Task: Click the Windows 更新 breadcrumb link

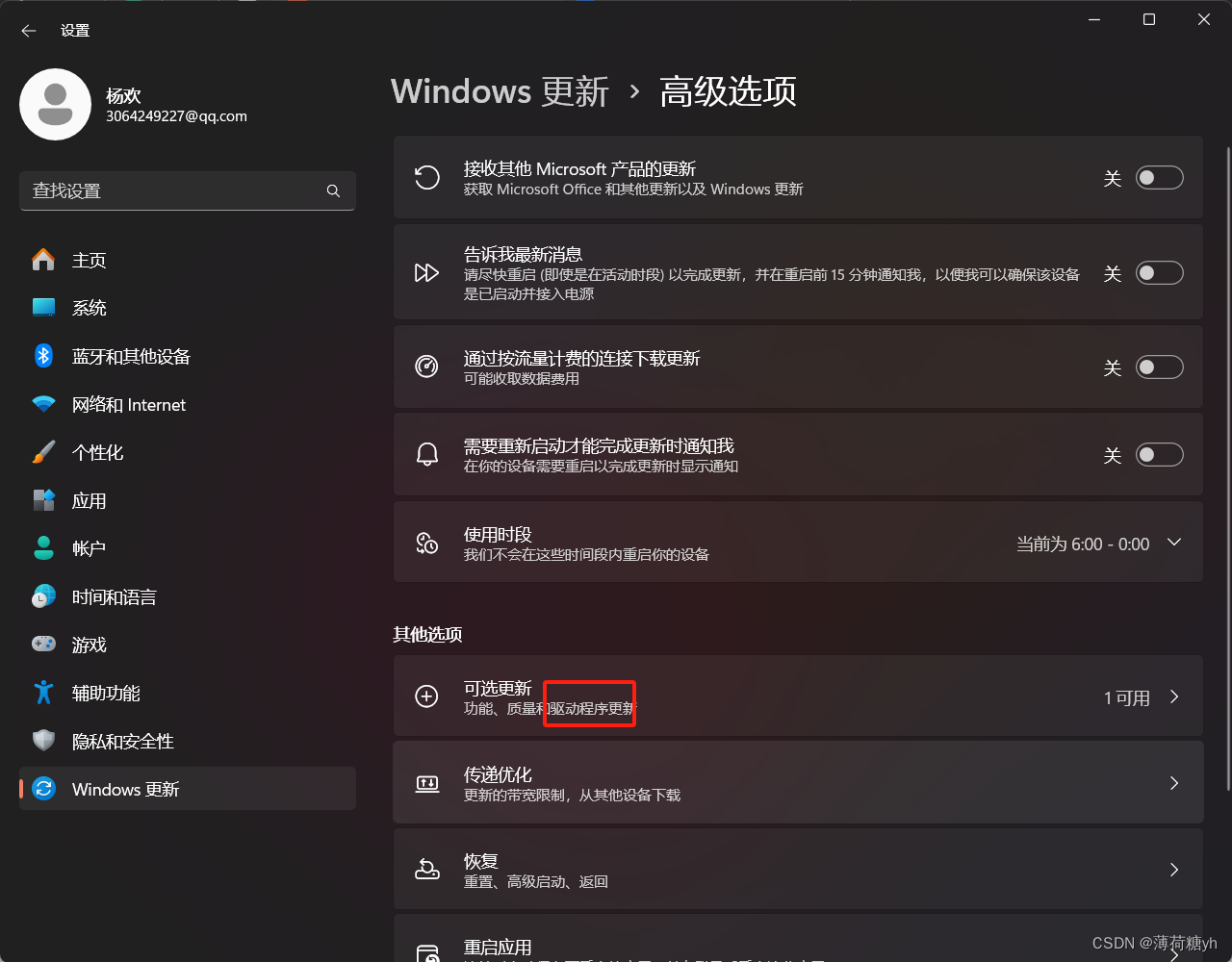Action: click(500, 91)
